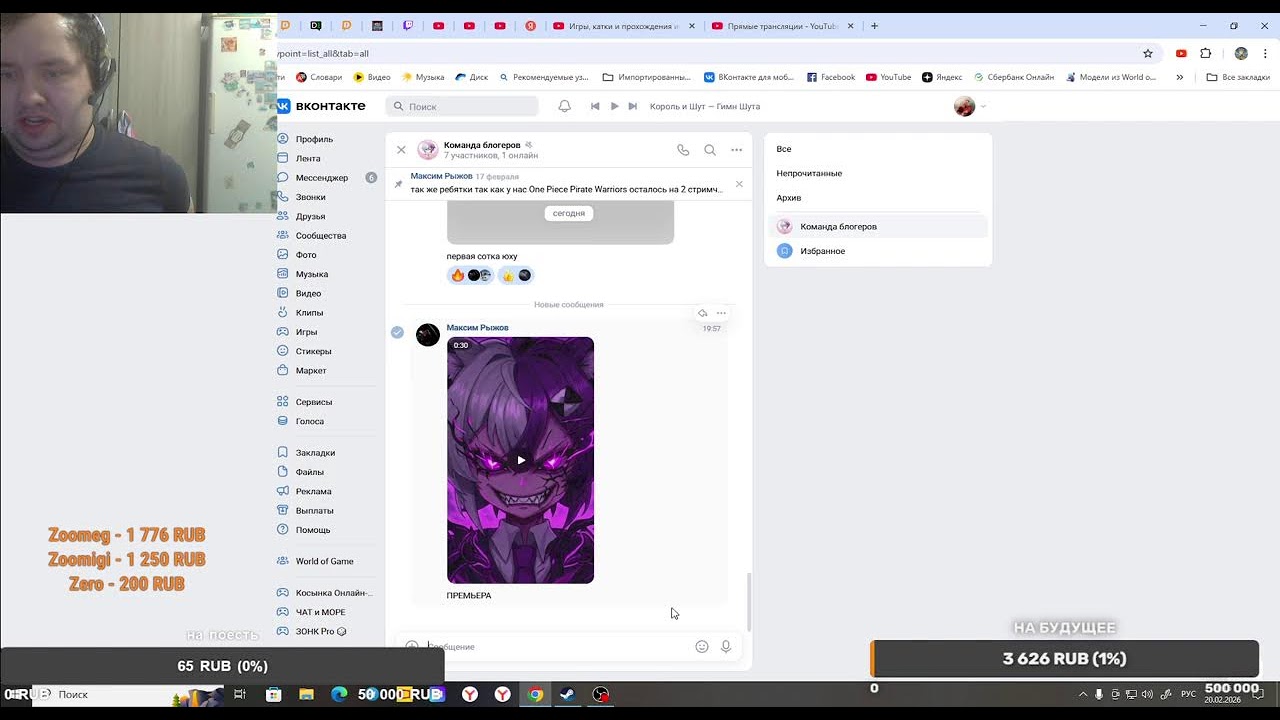This screenshot has height=720, width=1280.
Task: Open Мессенджер in the sidebar
Action: [x=322, y=177]
